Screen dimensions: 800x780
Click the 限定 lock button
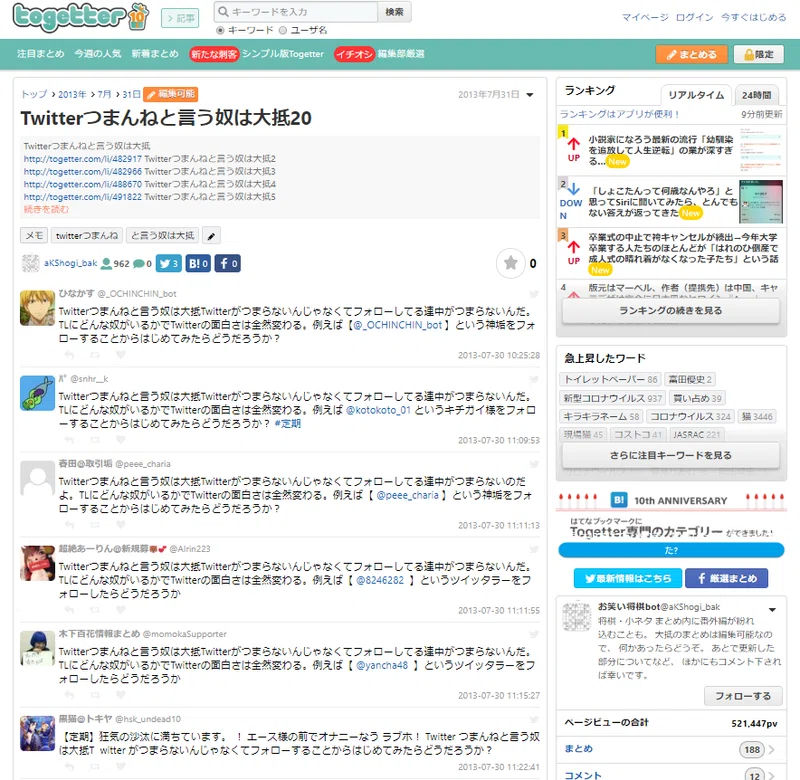[x=759, y=54]
